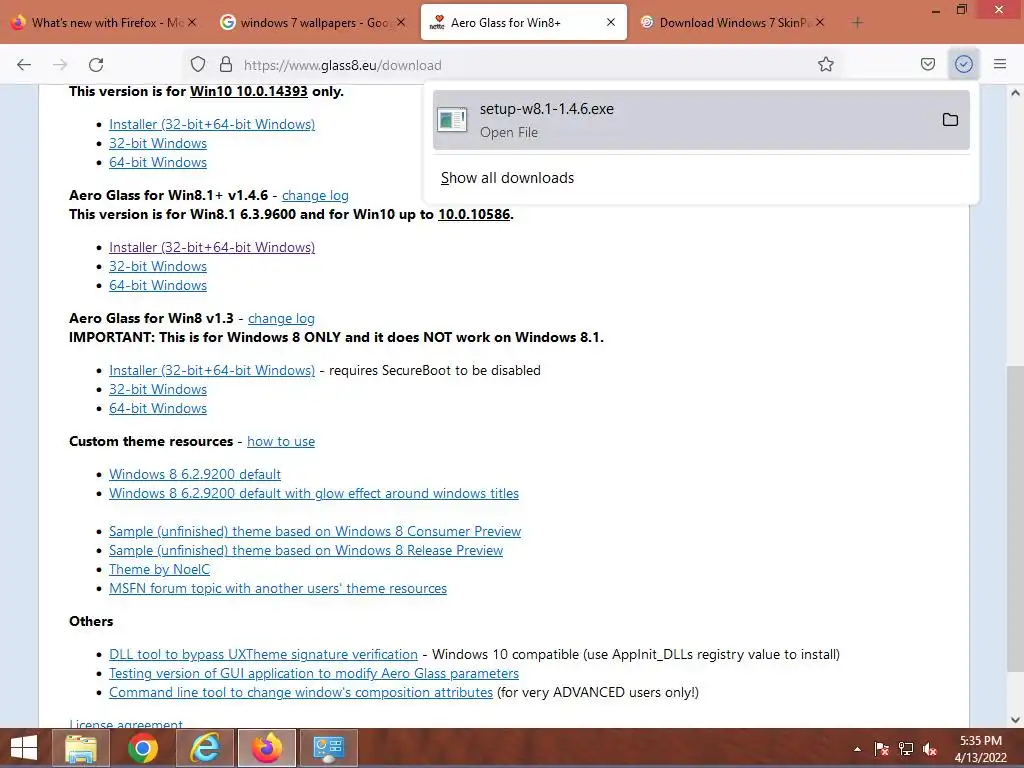The image size is (1024, 768).
Task: Show hidden system tray icons
Action: 857,750
